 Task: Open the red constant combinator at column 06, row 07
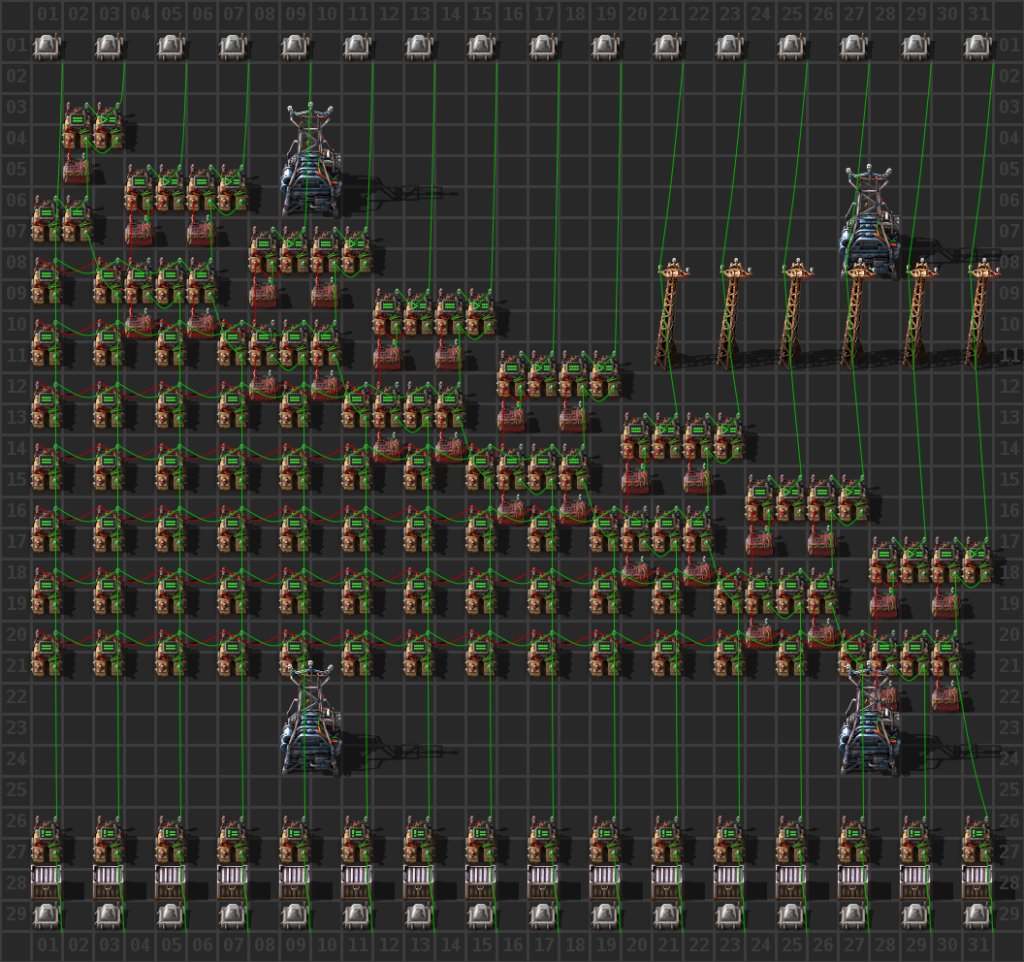pos(200,232)
